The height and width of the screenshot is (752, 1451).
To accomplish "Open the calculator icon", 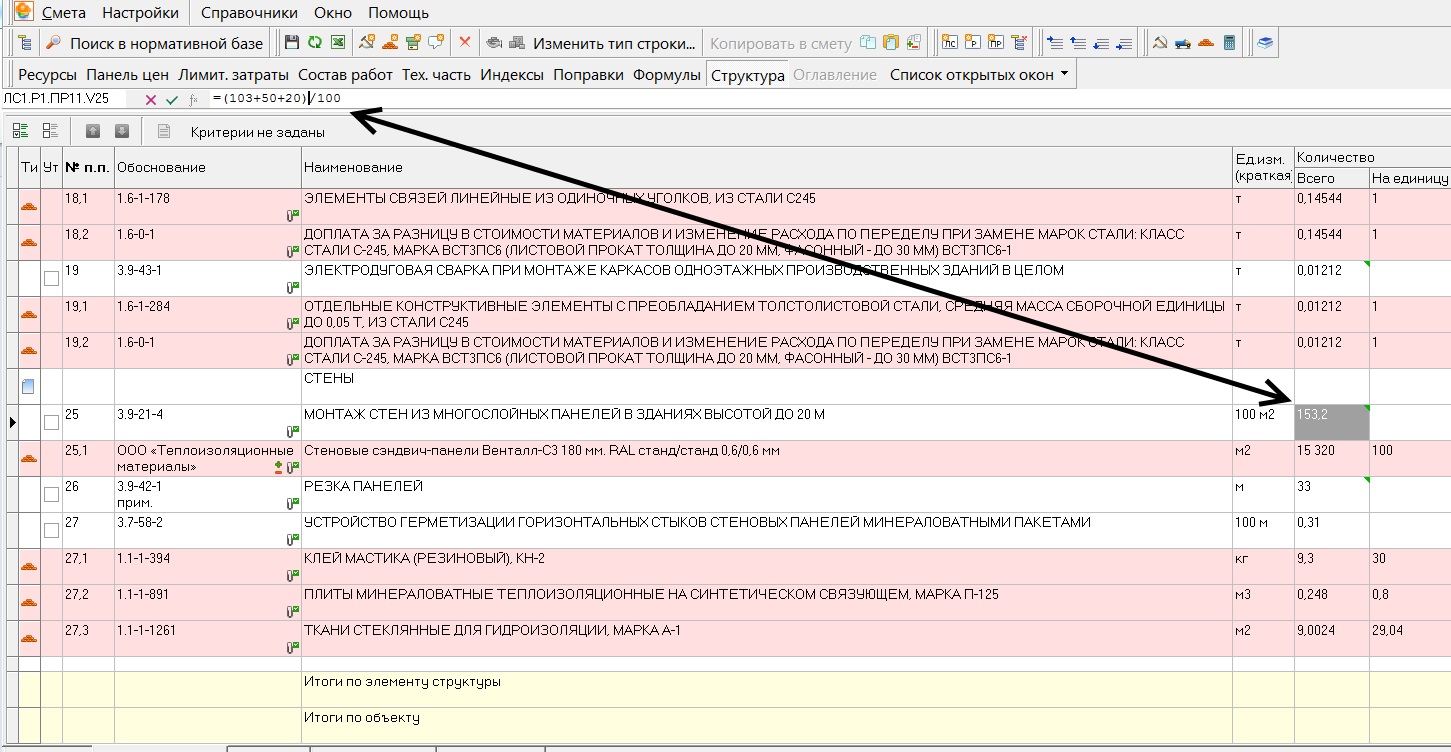I will pyautogui.click(x=1229, y=43).
